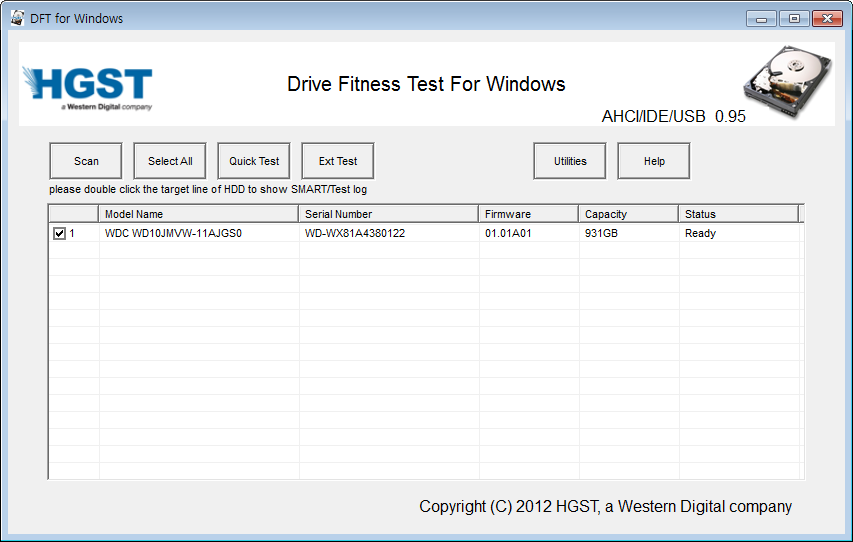Run the Ext Test

pos(338,161)
